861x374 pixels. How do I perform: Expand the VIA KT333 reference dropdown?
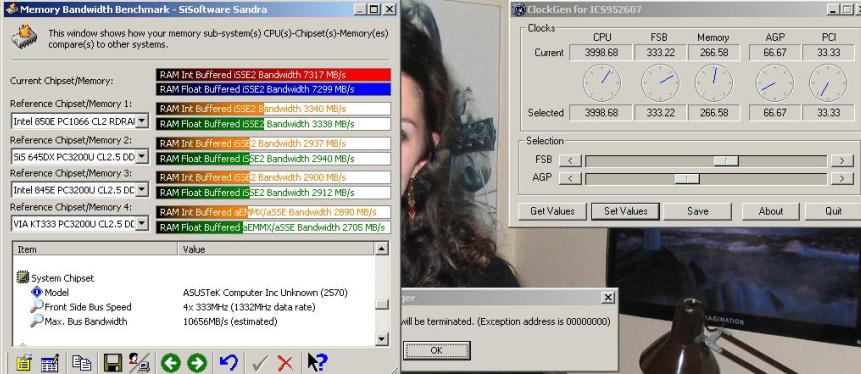tap(142, 224)
